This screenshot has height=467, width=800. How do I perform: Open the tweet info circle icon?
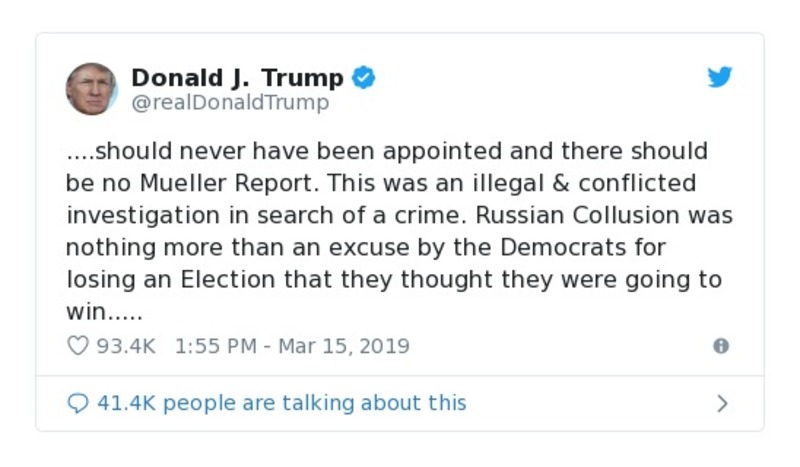pyautogui.click(x=721, y=346)
